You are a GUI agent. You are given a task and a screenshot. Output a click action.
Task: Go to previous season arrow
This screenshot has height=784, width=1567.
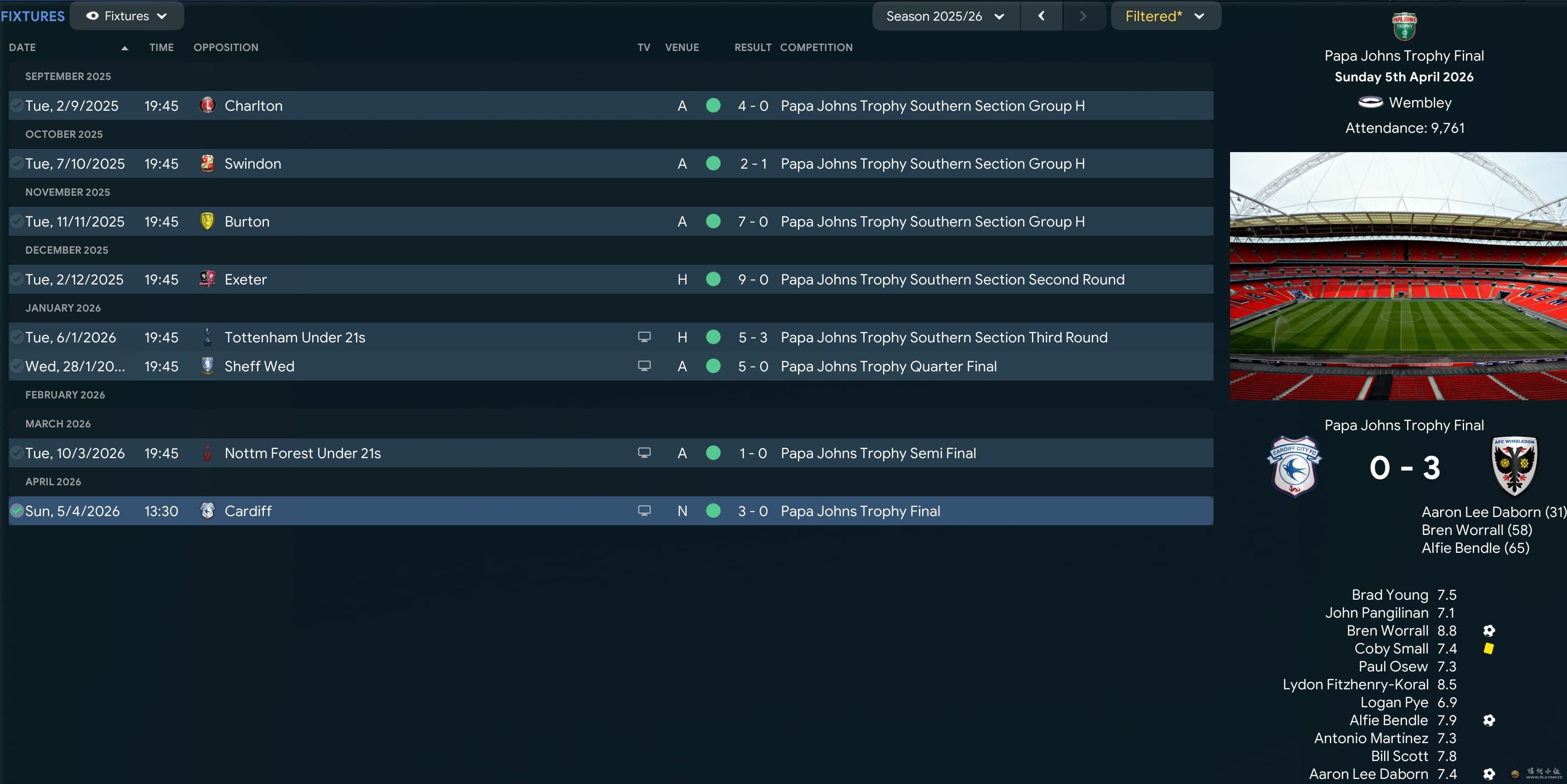point(1041,16)
